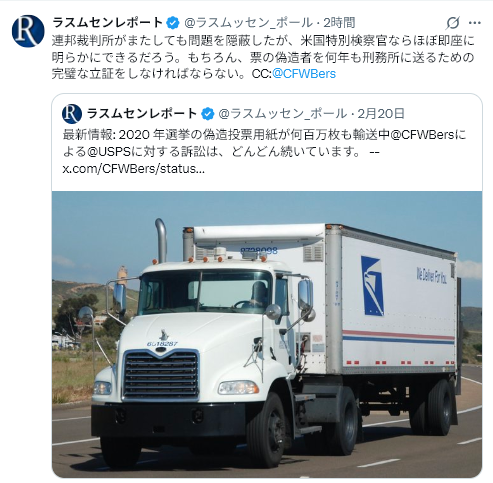
Task: Open the white mail truck photo
Action: pos(267,334)
